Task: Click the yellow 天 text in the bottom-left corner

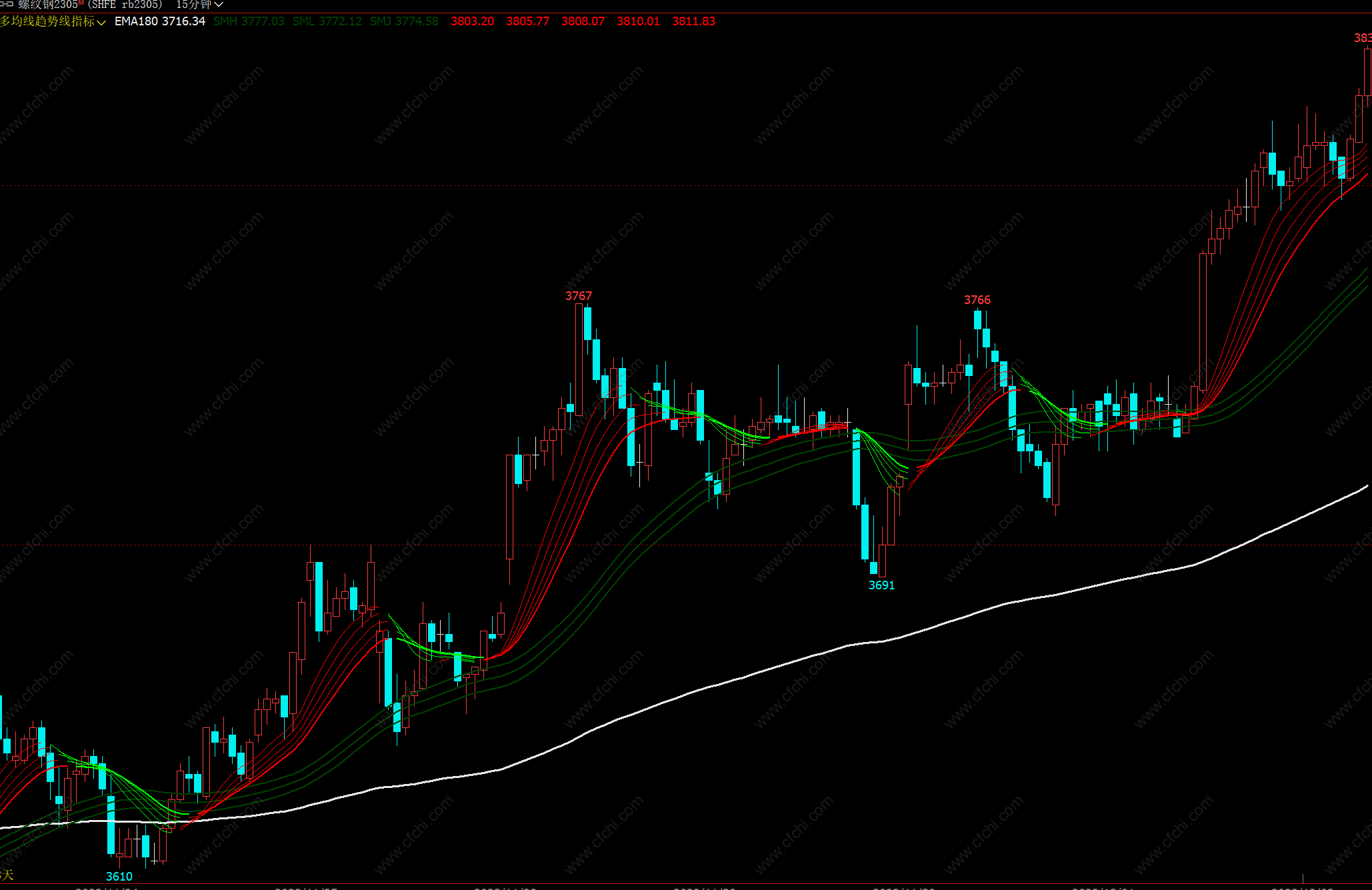Action: click(8, 875)
